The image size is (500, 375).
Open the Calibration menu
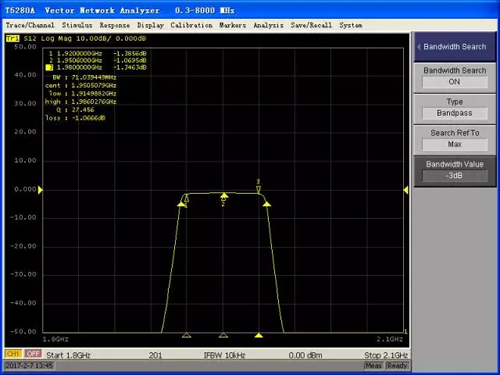click(x=191, y=25)
